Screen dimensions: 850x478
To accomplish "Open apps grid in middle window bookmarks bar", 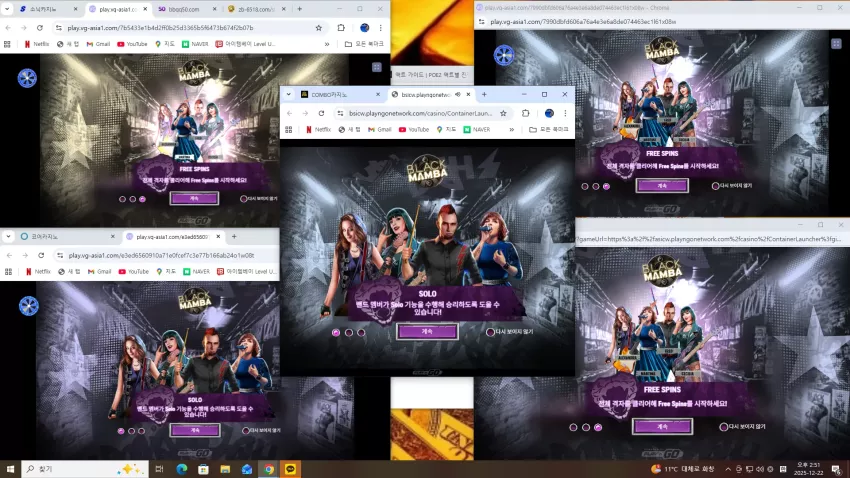I will point(288,130).
